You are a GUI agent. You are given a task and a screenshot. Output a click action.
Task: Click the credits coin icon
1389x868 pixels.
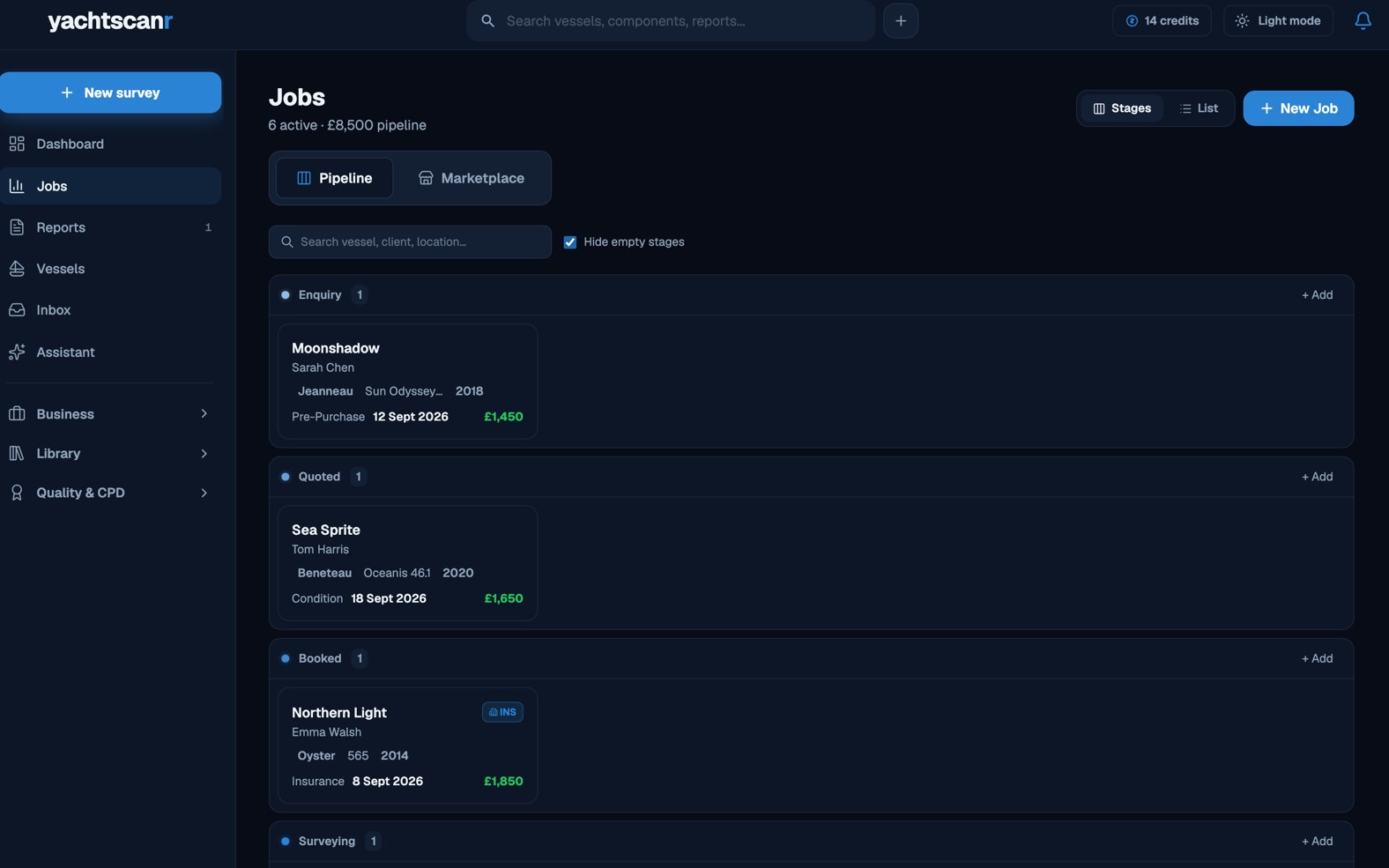(x=1132, y=20)
